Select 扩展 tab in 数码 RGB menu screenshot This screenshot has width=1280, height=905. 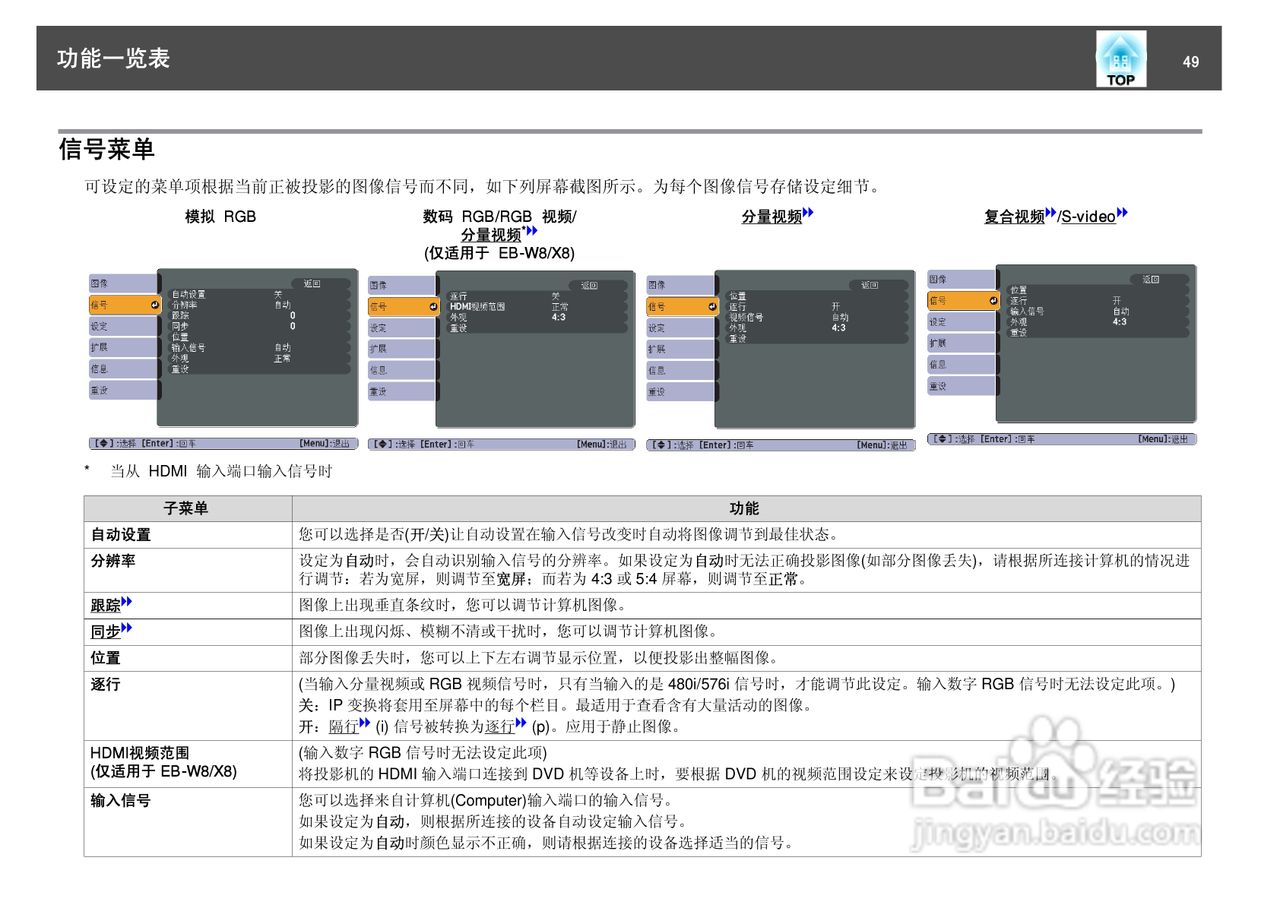point(401,349)
